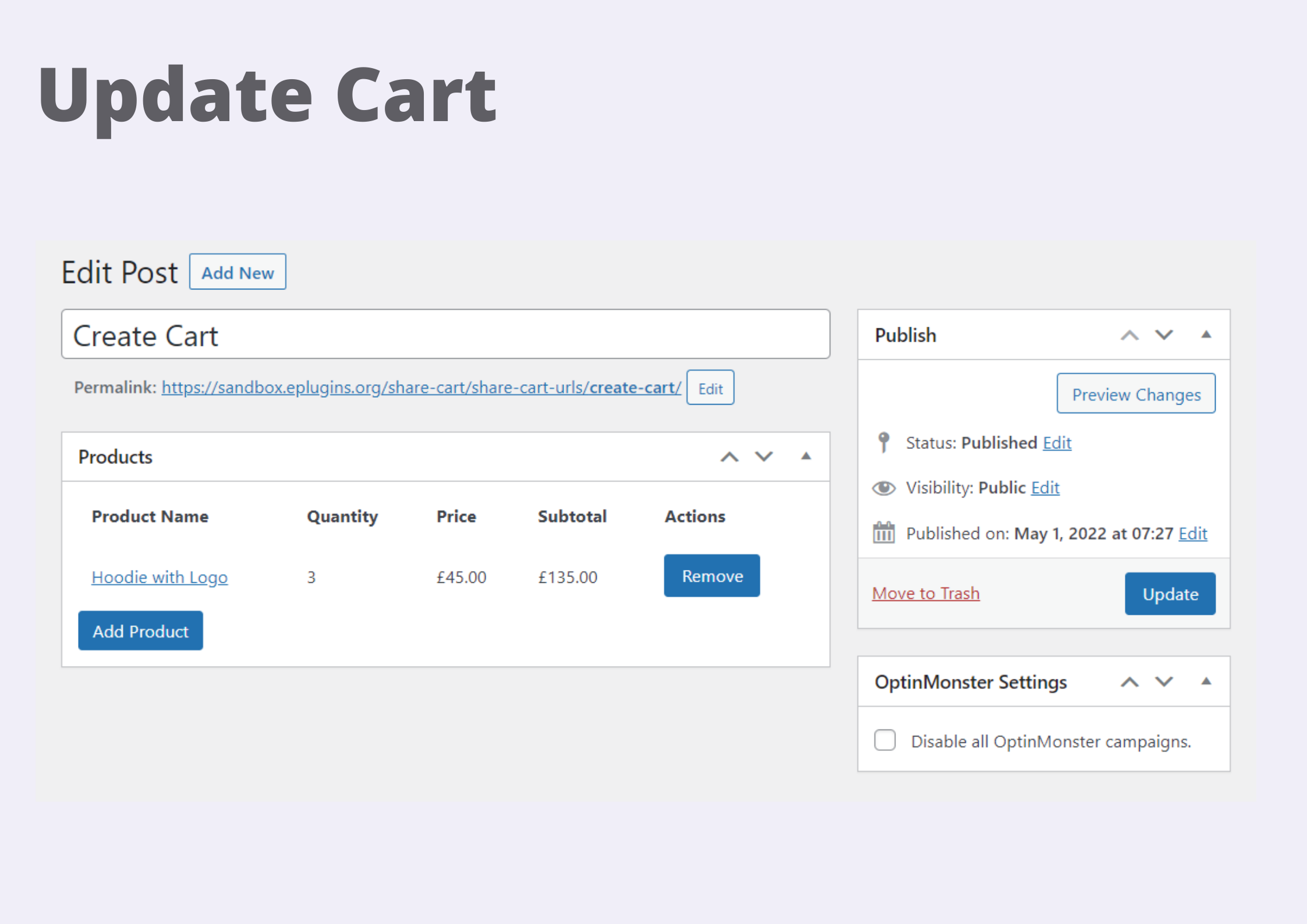Click the down chevron on OptinMonster Settings
Viewport: 1307px width, 924px height.
(x=1164, y=682)
